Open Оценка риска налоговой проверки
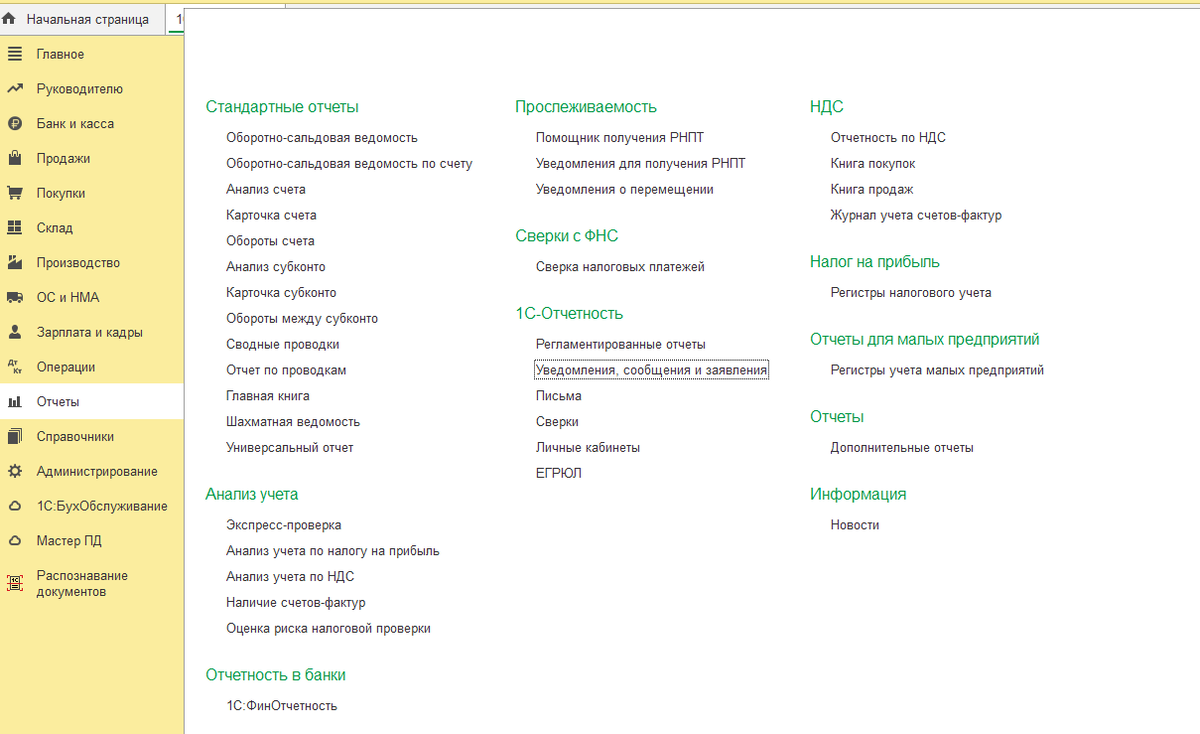Viewport: 1200px width, 734px height. [x=328, y=629]
